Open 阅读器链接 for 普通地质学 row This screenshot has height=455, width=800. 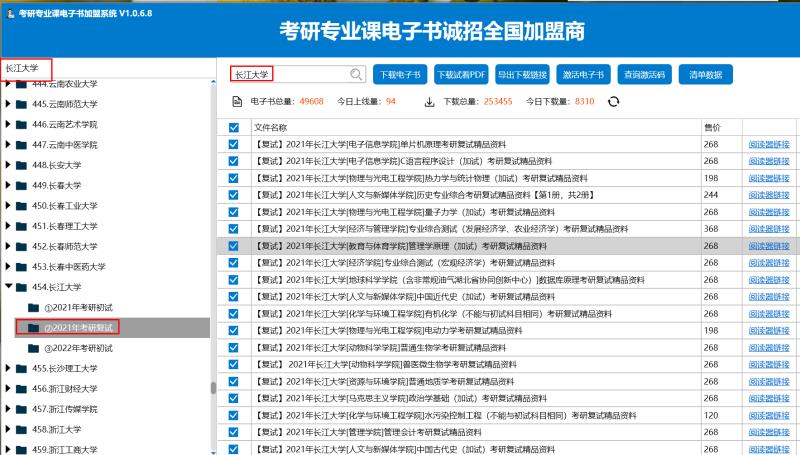click(769, 382)
